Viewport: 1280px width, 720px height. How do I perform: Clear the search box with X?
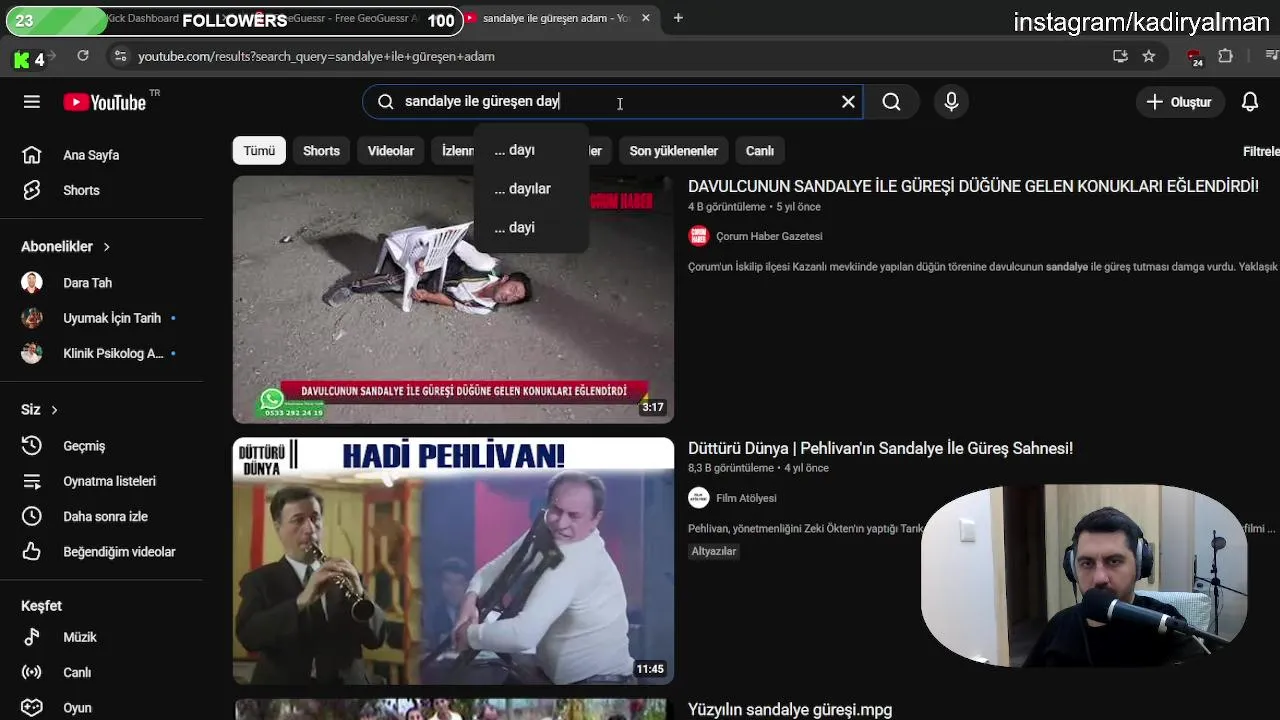pos(848,102)
